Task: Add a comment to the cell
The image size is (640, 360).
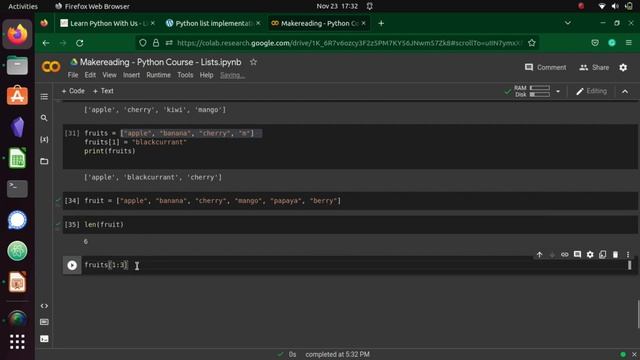Action: [x=577, y=255]
